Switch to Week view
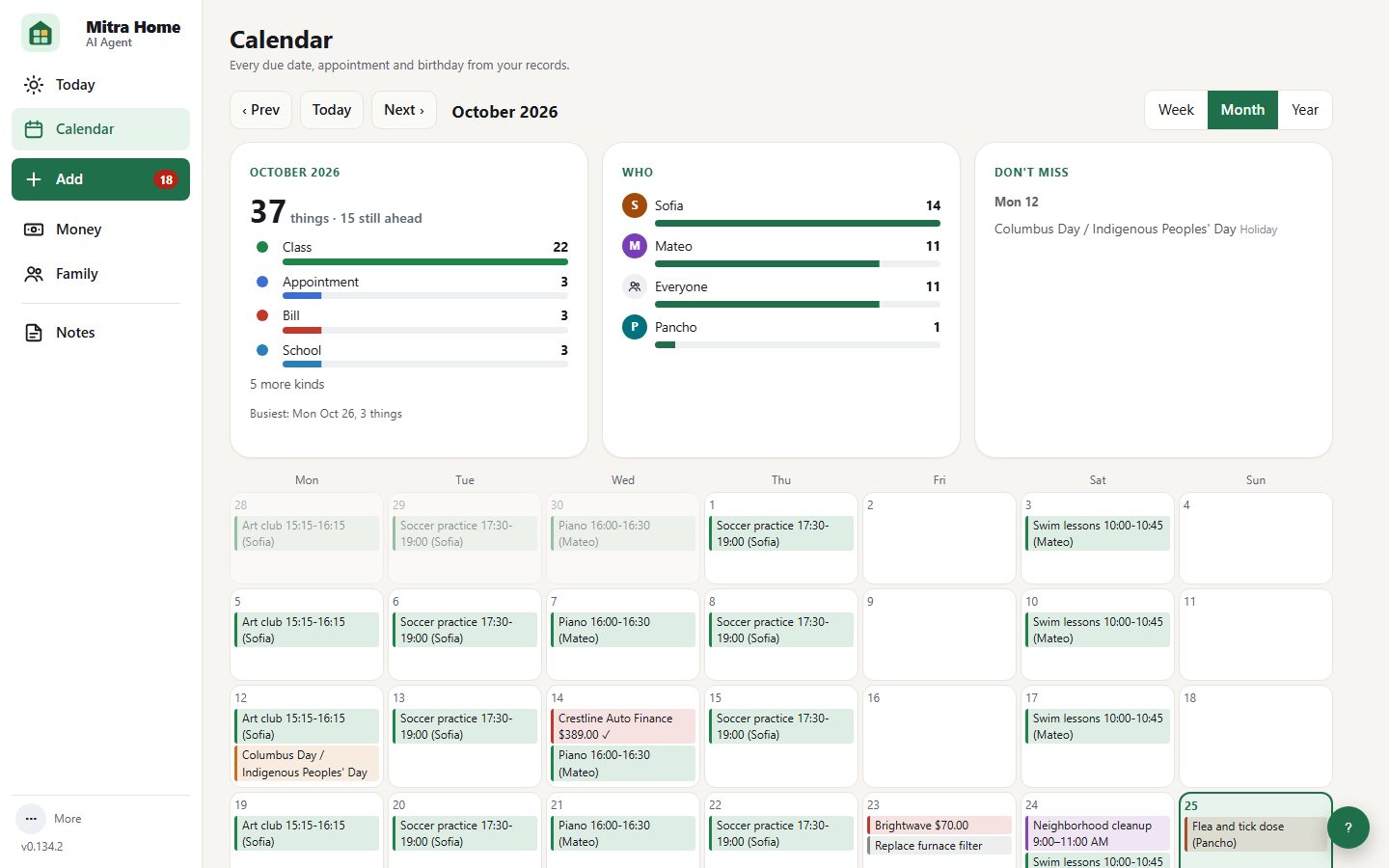This screenshot has height=868, width=1389. click(x=1176, y=110)
